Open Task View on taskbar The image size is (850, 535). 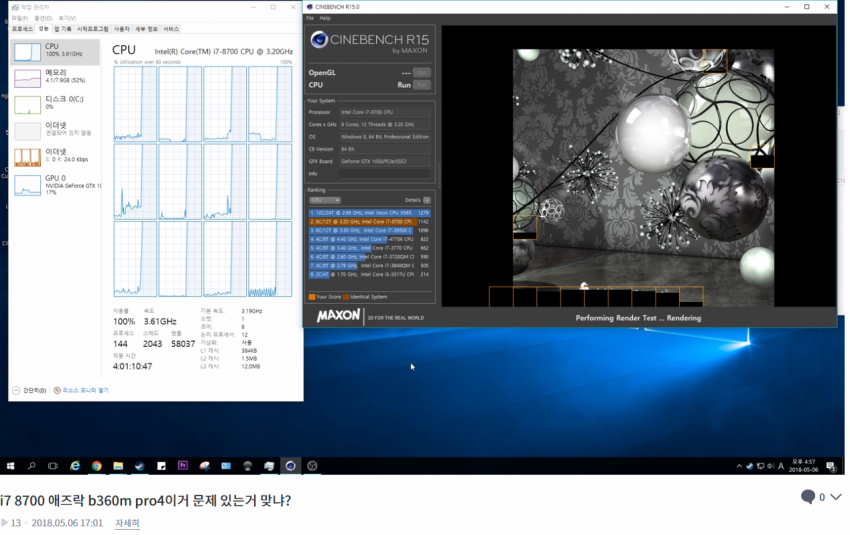(x=53, y=466)
